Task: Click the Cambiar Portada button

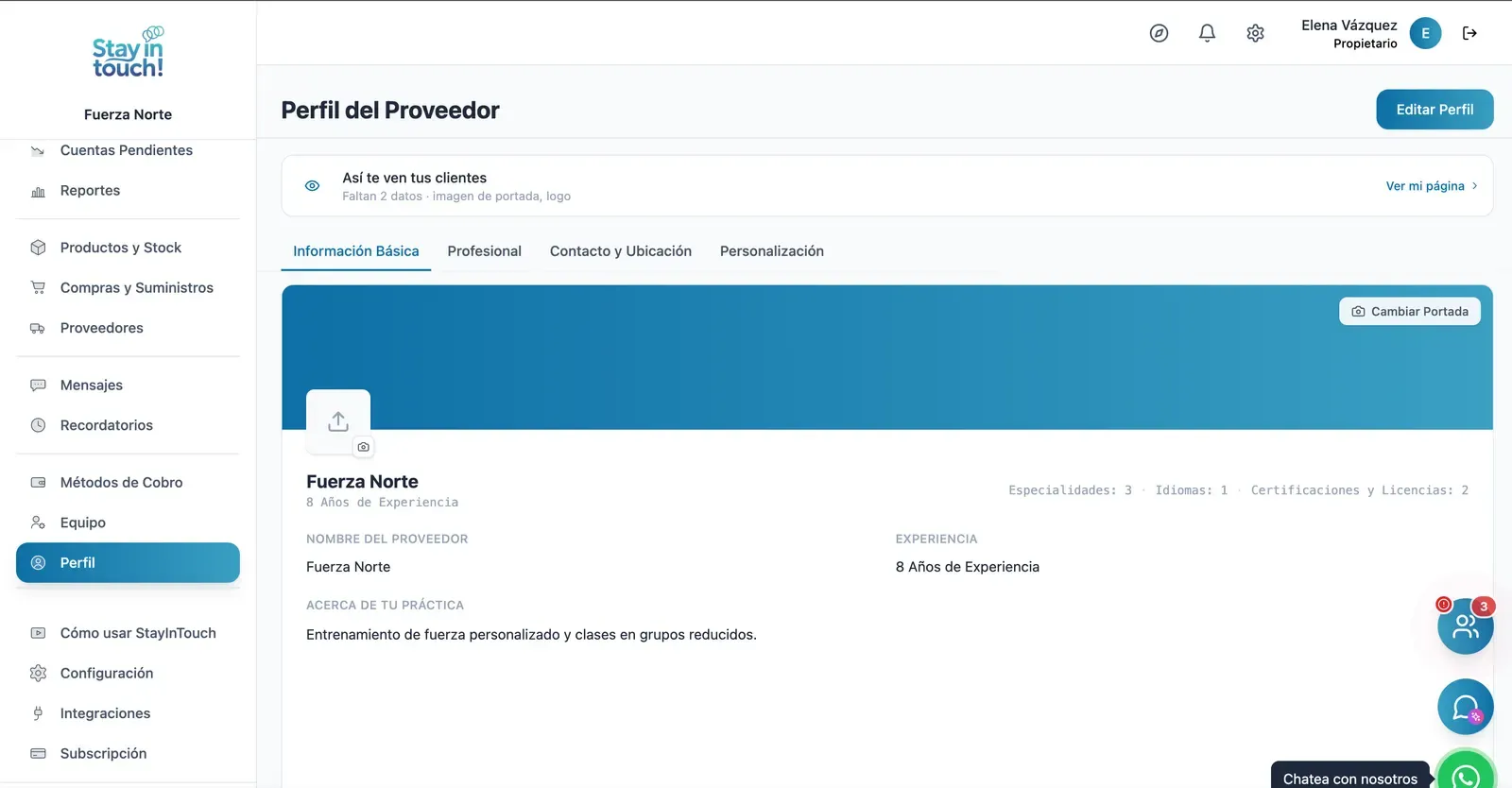Action: click(x=1410, y=312)
